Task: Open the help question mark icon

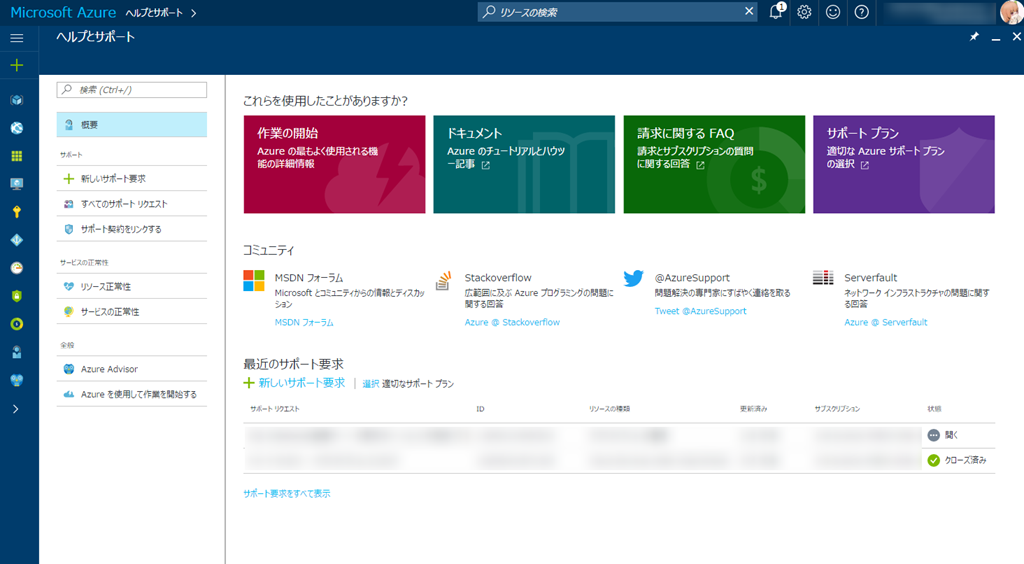Action: 862,12
